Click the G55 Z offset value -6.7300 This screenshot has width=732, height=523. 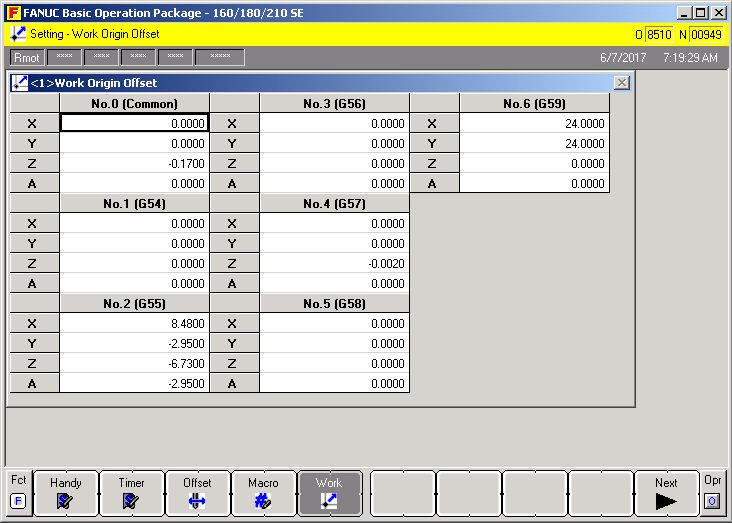[x=134, y=364]
